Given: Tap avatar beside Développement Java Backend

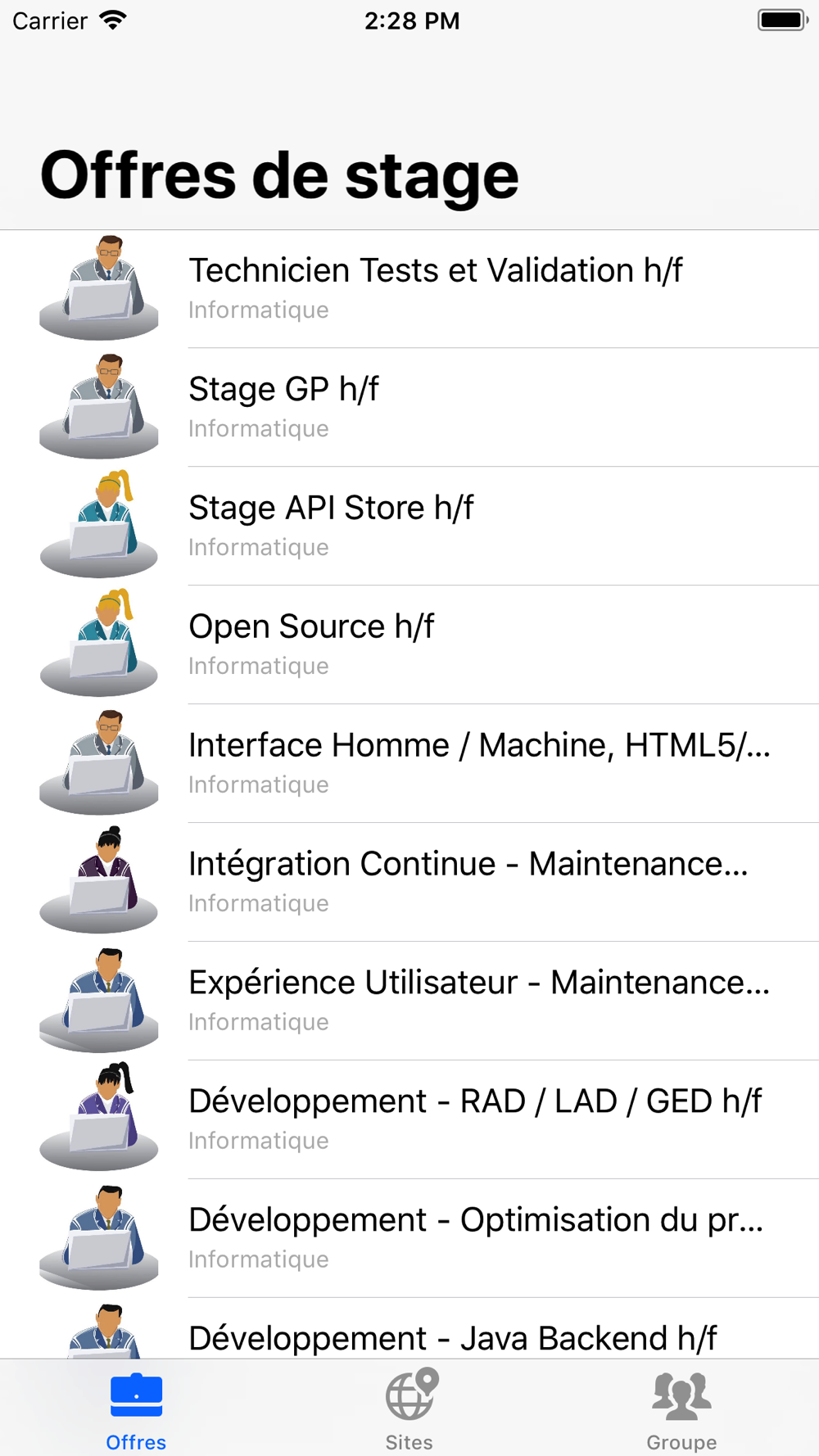Looking at the screenshot, I should pyautogui.click(x=103, y=1332).
